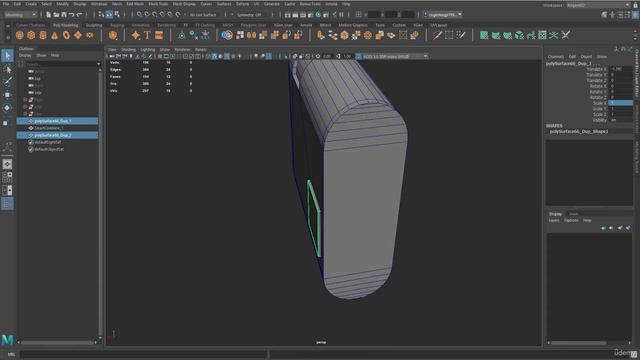The width and height of the screenshot is (640, 360).
Task: Click the SVG orange rectangle shelf icon
Action: [159, 36]
